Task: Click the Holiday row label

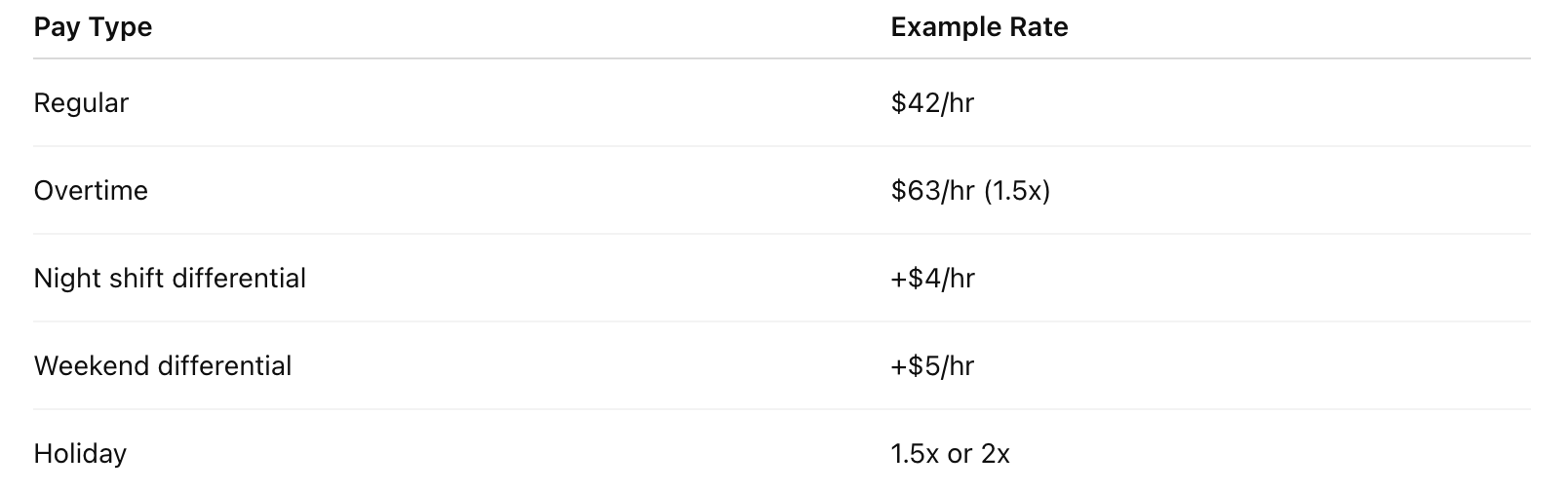Action: coord(80,453)
